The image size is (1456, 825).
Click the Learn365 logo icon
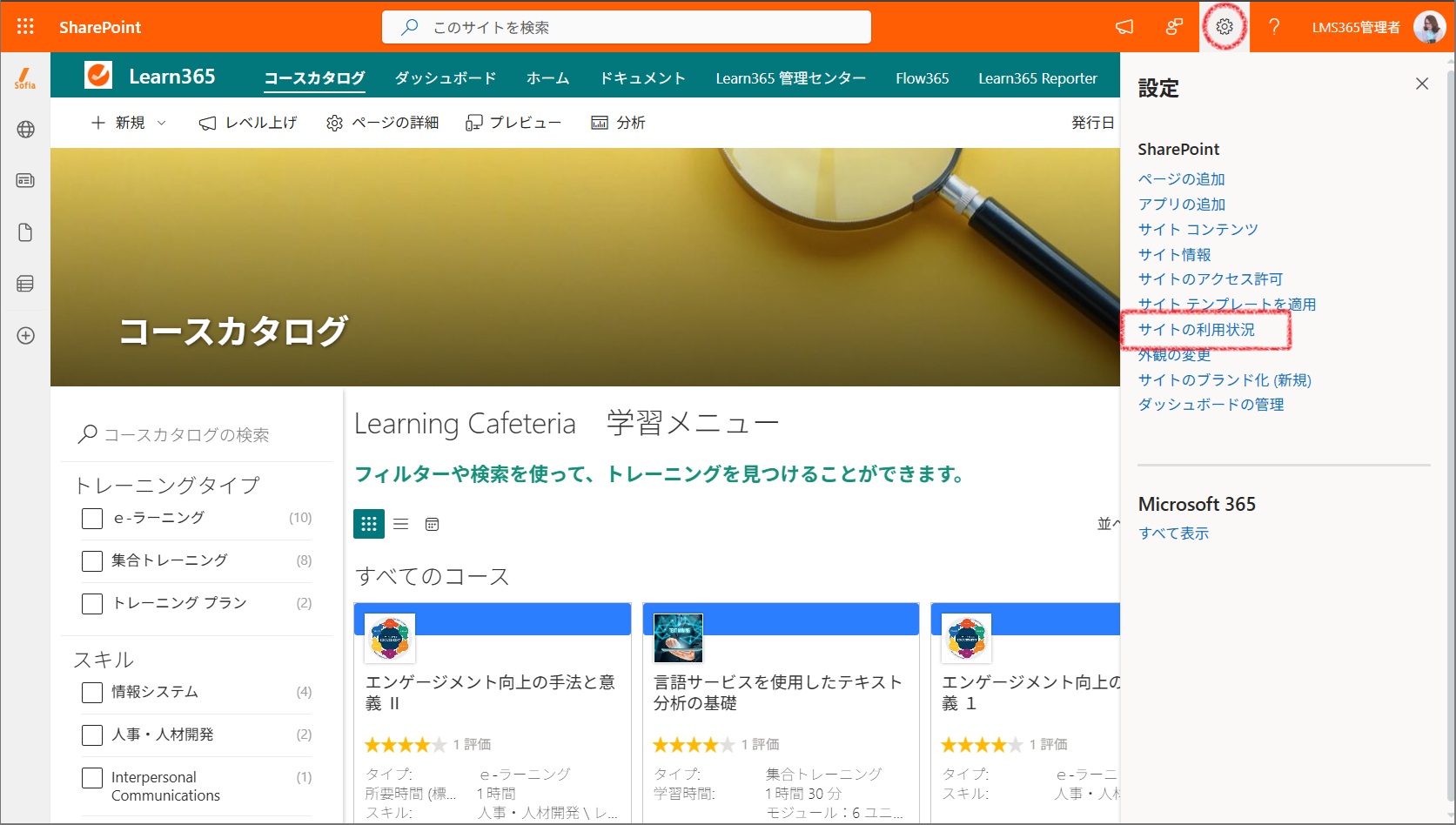tap(98, 76)
